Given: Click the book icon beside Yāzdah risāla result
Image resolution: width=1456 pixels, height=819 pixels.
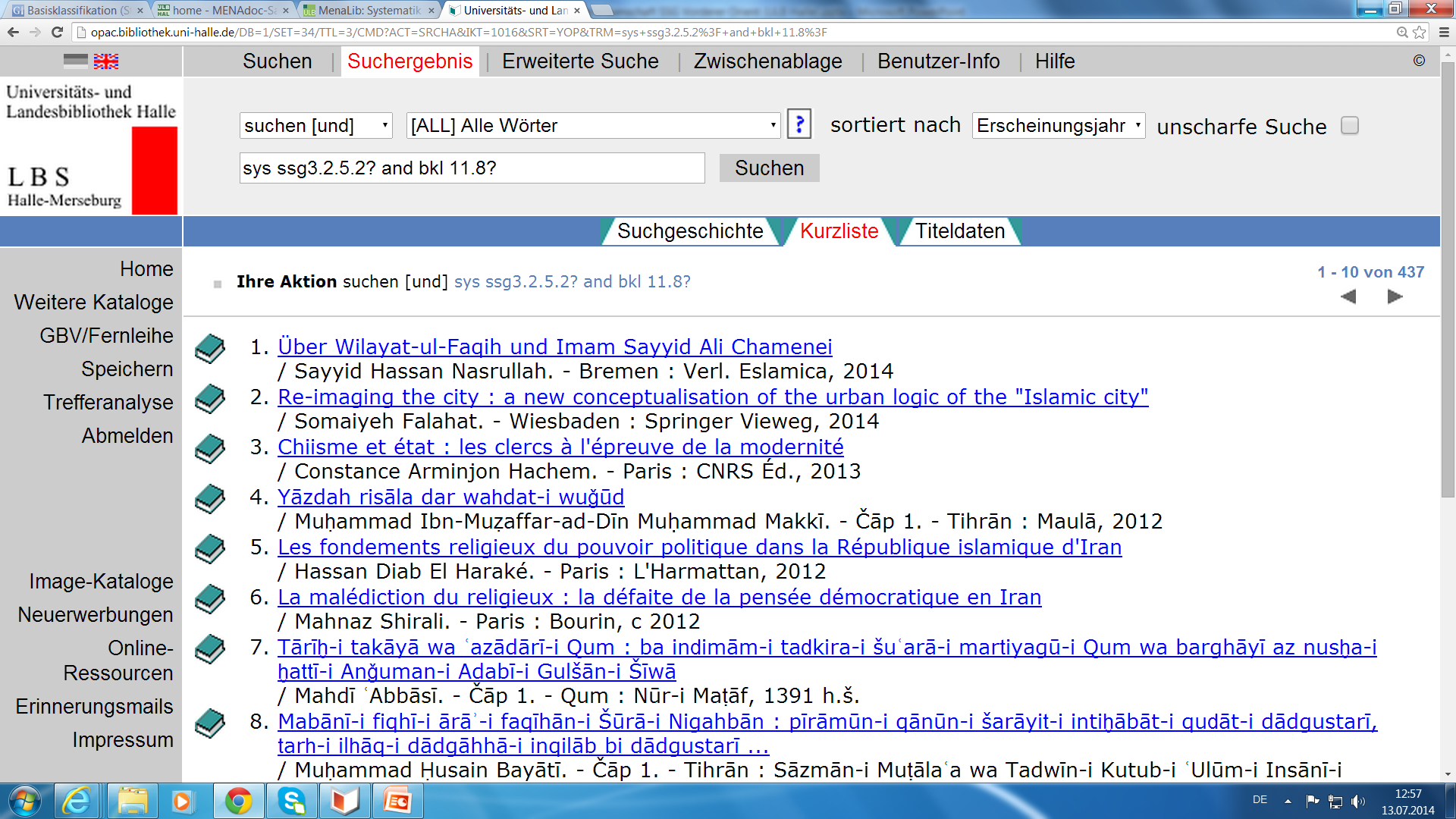Looking at the screenshot, I should point(210,499).
